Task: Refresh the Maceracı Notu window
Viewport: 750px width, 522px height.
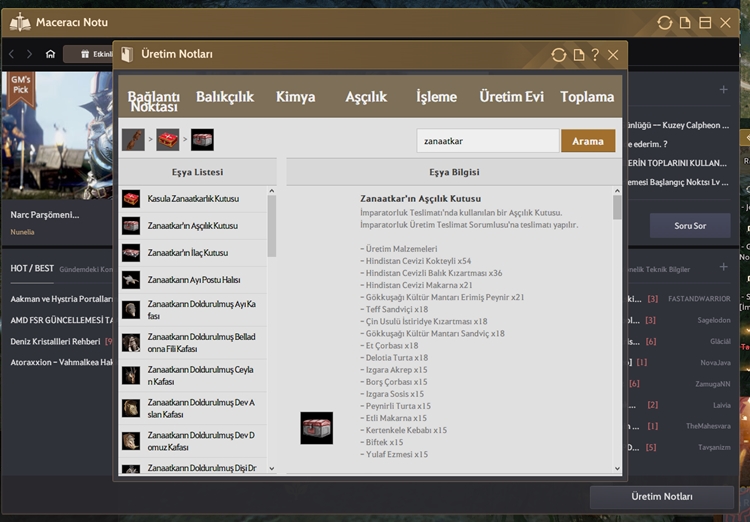Action: (664, 22)
